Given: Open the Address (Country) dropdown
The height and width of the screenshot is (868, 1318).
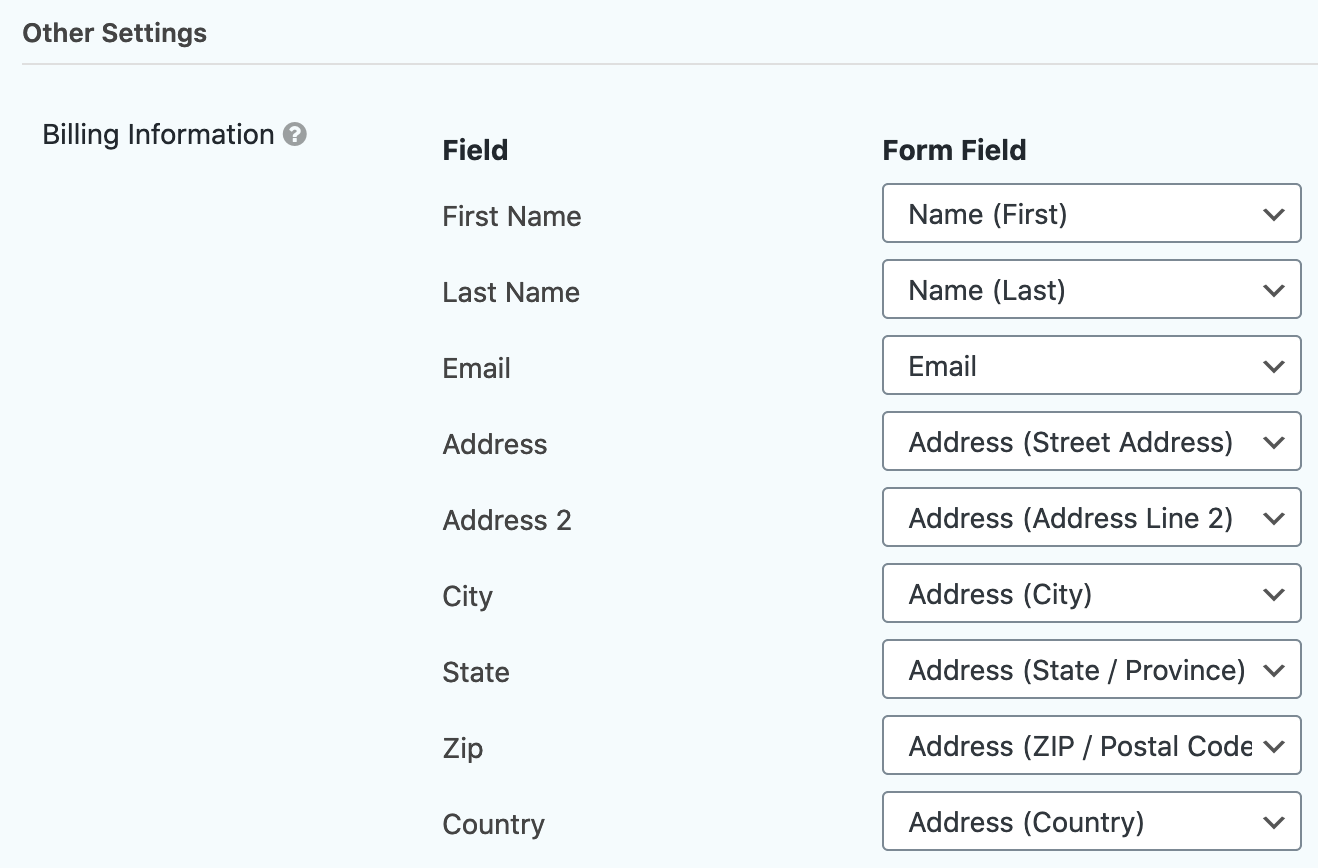Looking at the screenshot, I should (x=1090, y=822).
